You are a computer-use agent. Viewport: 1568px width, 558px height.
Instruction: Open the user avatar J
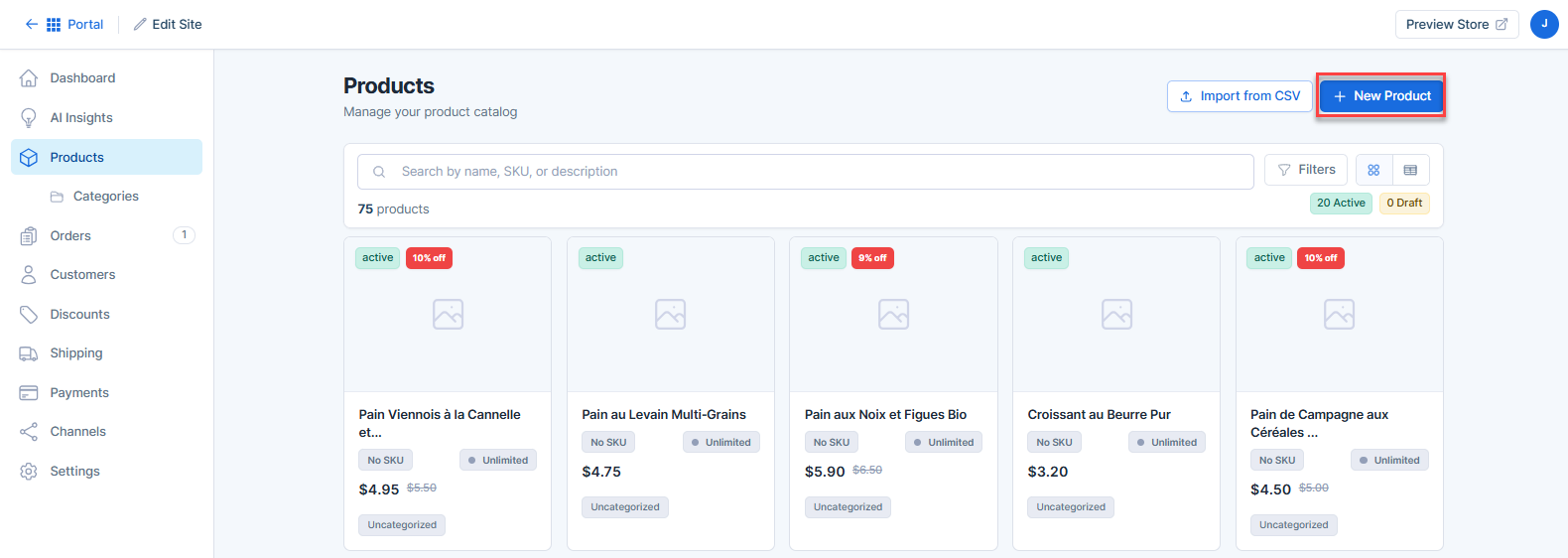pos(1544,24)
